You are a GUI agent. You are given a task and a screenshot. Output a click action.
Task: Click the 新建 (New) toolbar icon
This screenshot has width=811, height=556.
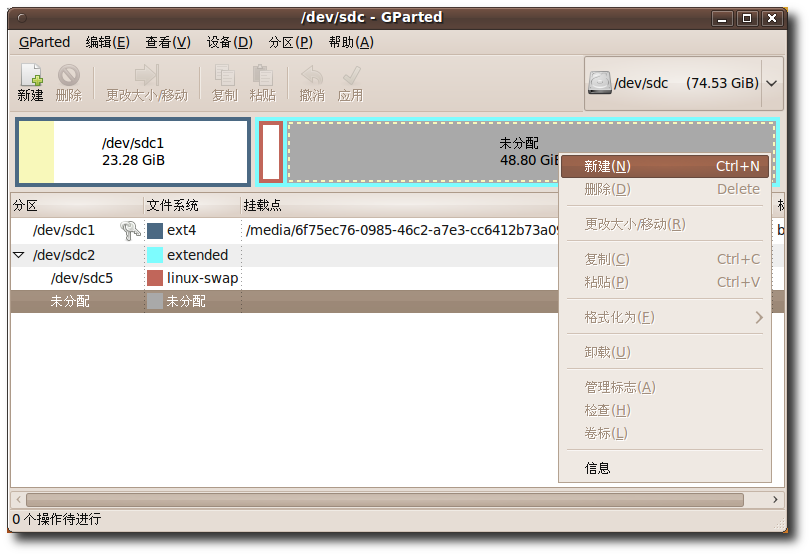pyautogui.click(x=31, y=83)
